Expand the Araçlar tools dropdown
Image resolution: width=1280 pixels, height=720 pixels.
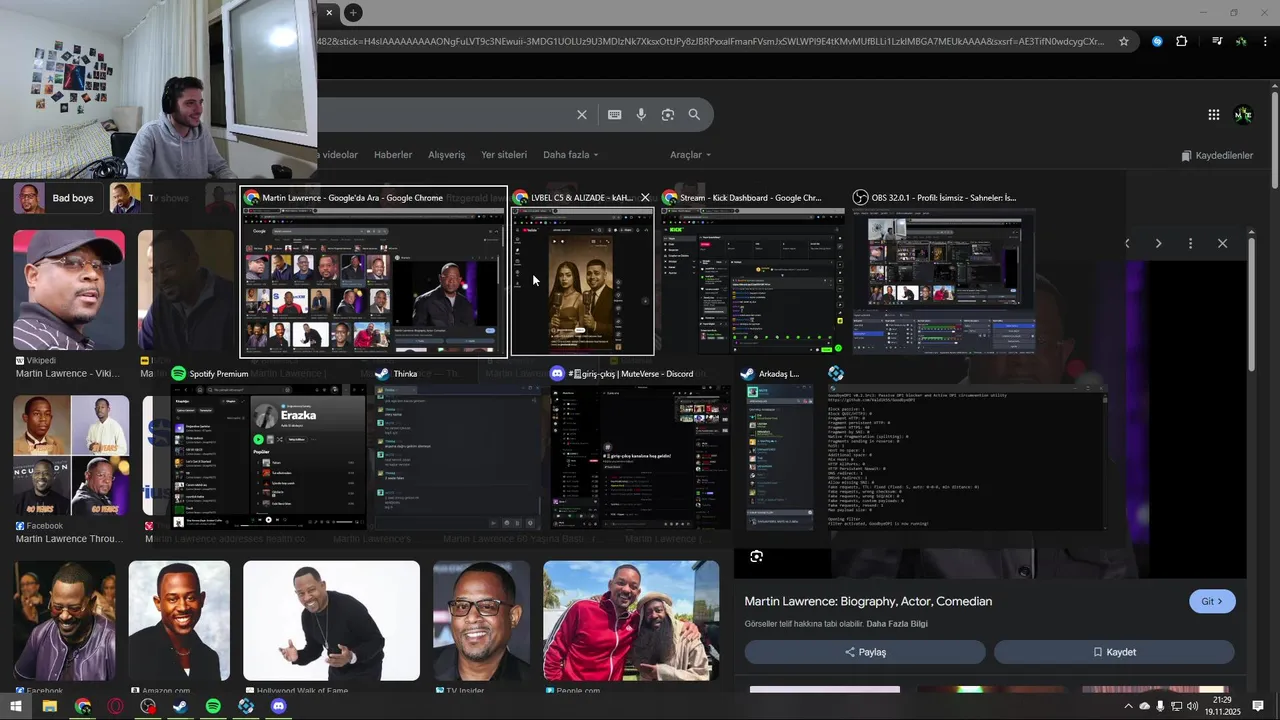pos(690,155)
